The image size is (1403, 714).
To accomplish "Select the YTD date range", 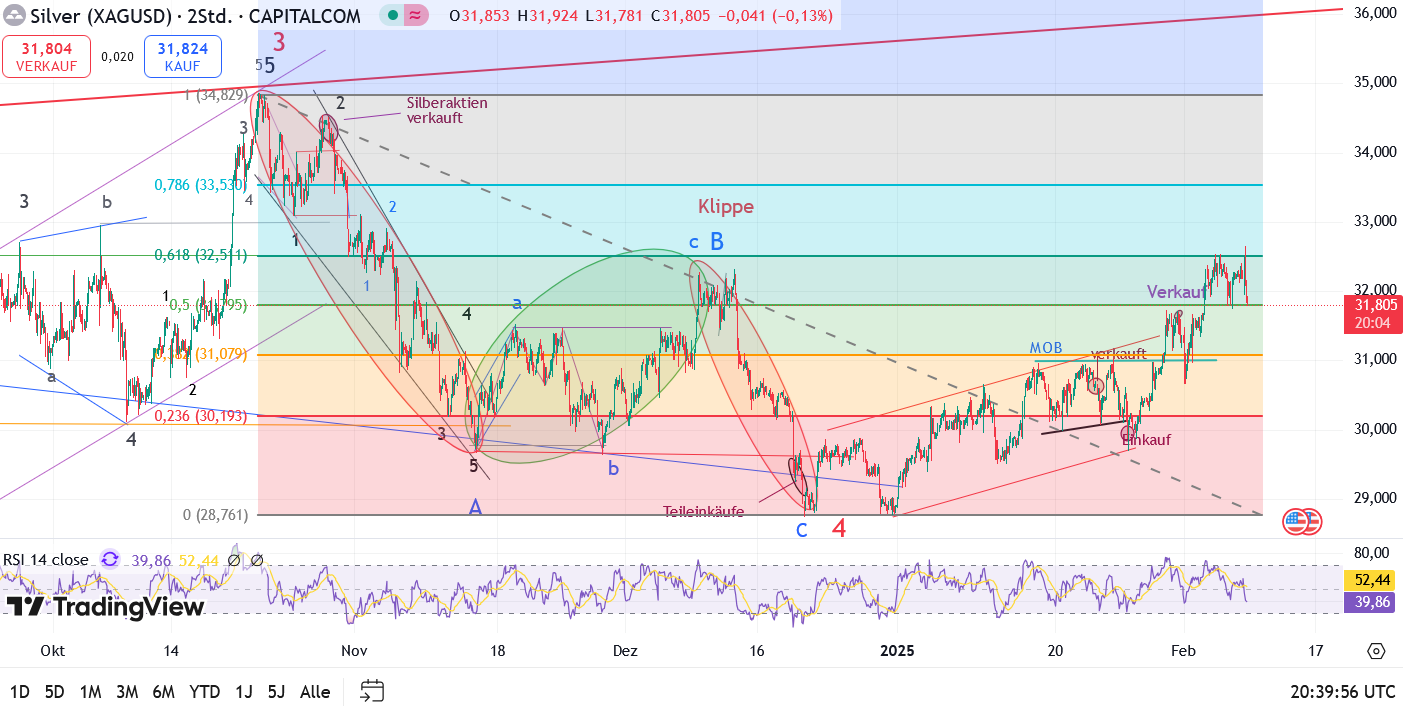I will click(205, 692).
